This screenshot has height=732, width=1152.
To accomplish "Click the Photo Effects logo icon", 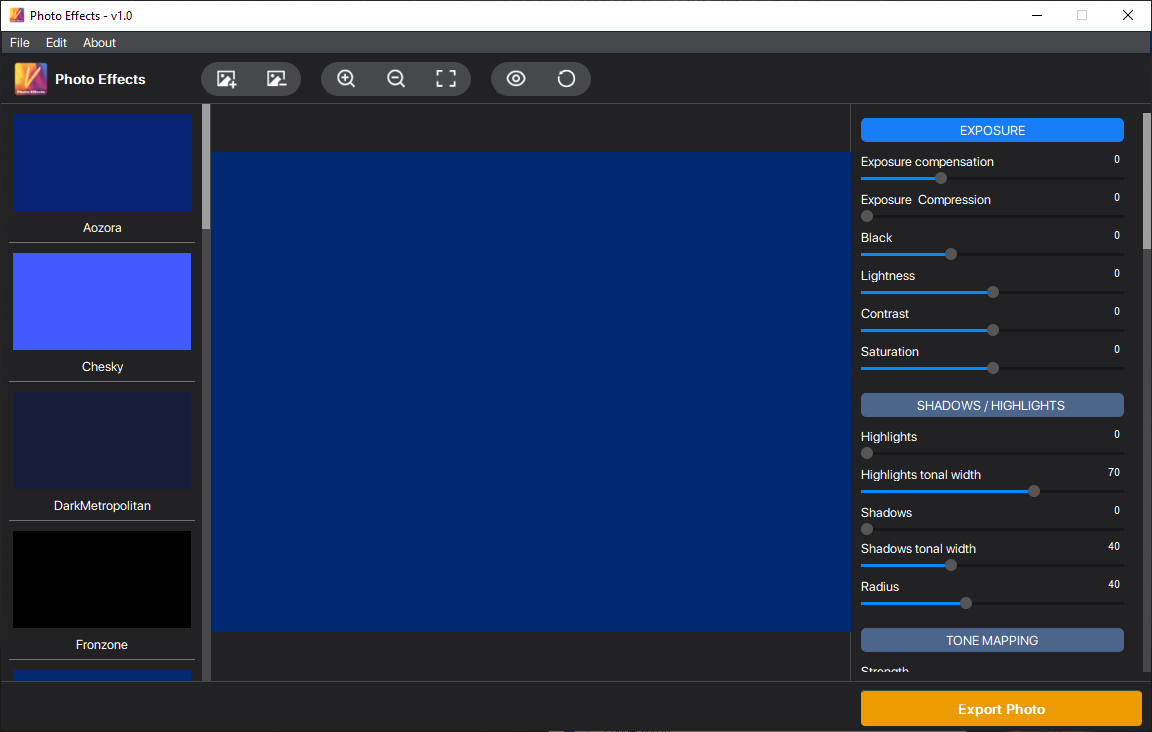I will (x=30, y=79).
